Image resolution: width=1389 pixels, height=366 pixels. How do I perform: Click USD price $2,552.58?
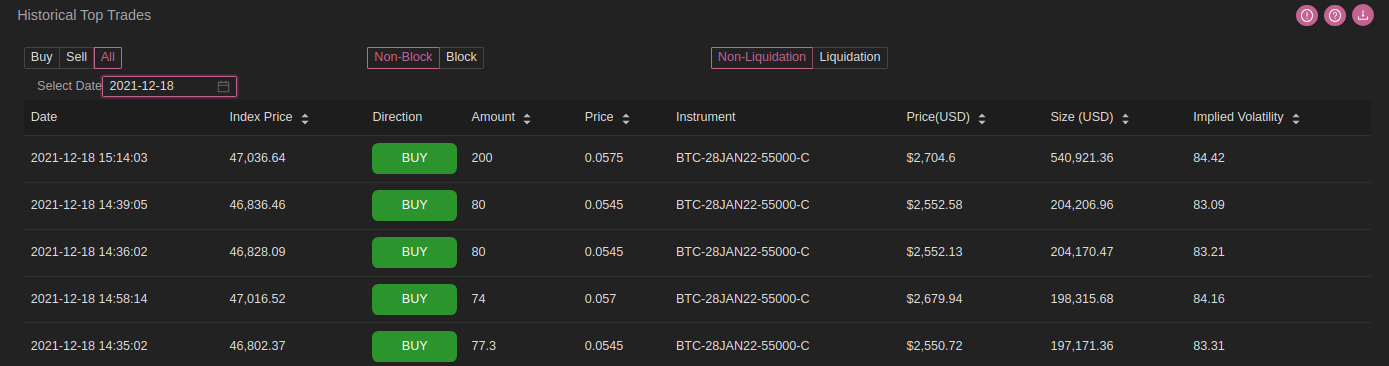[934, 205]
